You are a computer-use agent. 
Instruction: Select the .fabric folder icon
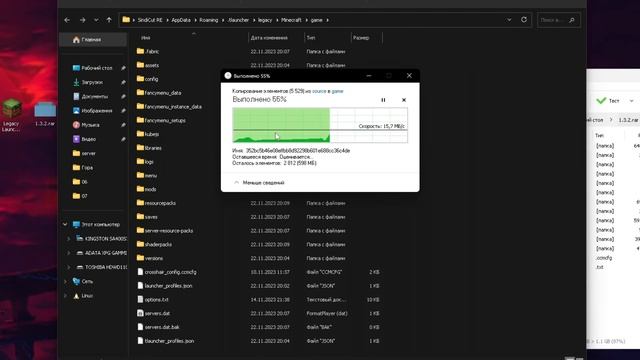pyautogui.click(x=140, y=51)
